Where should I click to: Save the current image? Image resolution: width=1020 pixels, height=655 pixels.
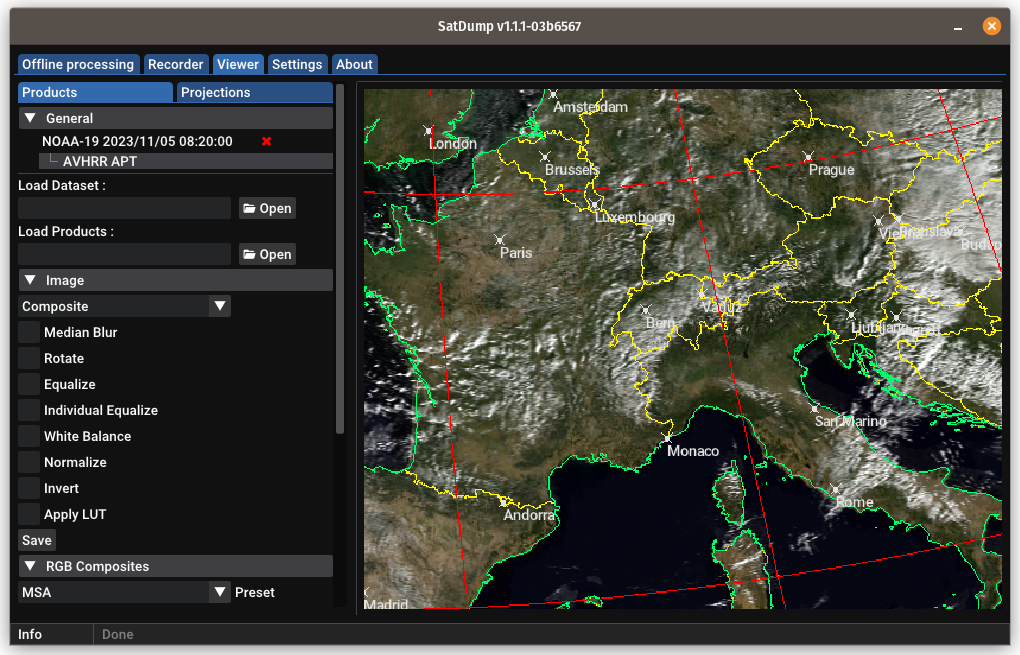pyautogui.click(x=37, y=541)
